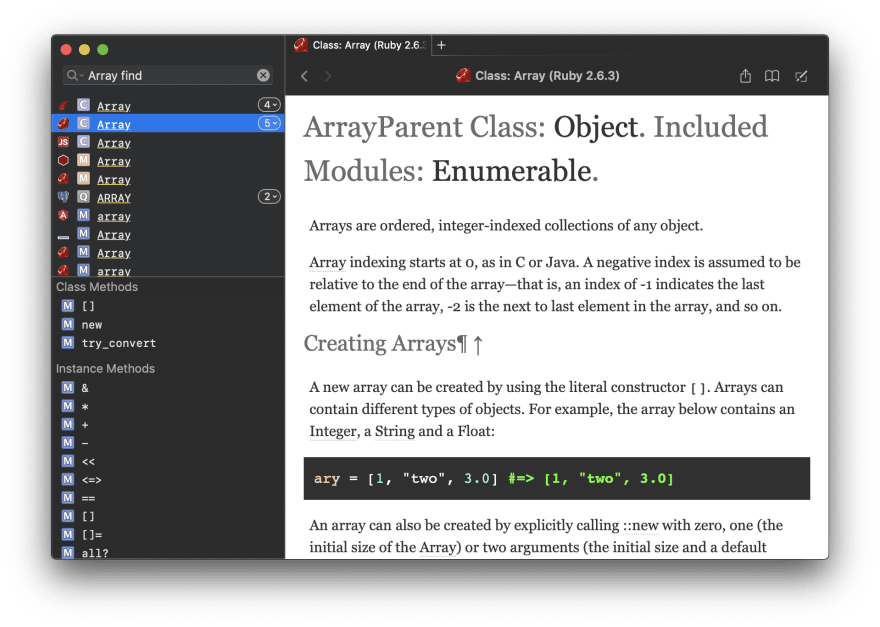Click the annotation edit icon
The width and height of the screenshot is (880, 627).
coord(801,76)
